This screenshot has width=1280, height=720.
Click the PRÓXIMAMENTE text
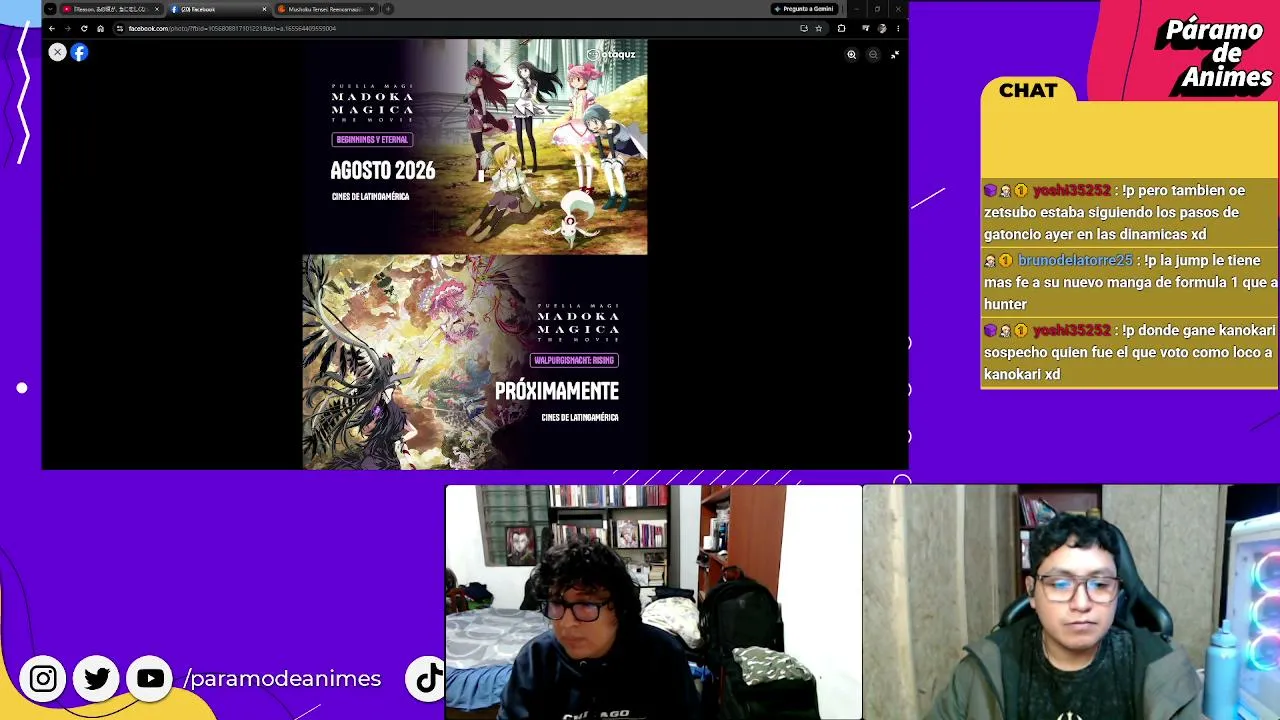(x=557, y=391)
